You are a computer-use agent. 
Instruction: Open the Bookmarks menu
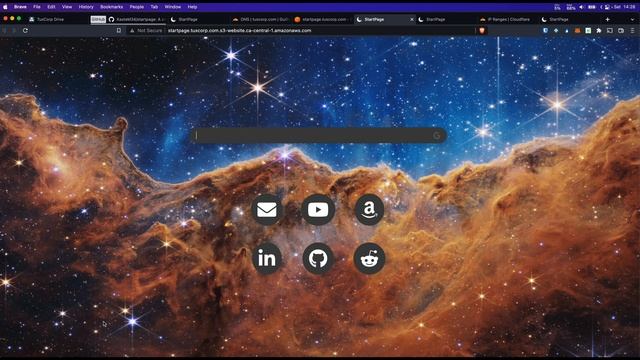pyautogui.click(x=111, y=7)
